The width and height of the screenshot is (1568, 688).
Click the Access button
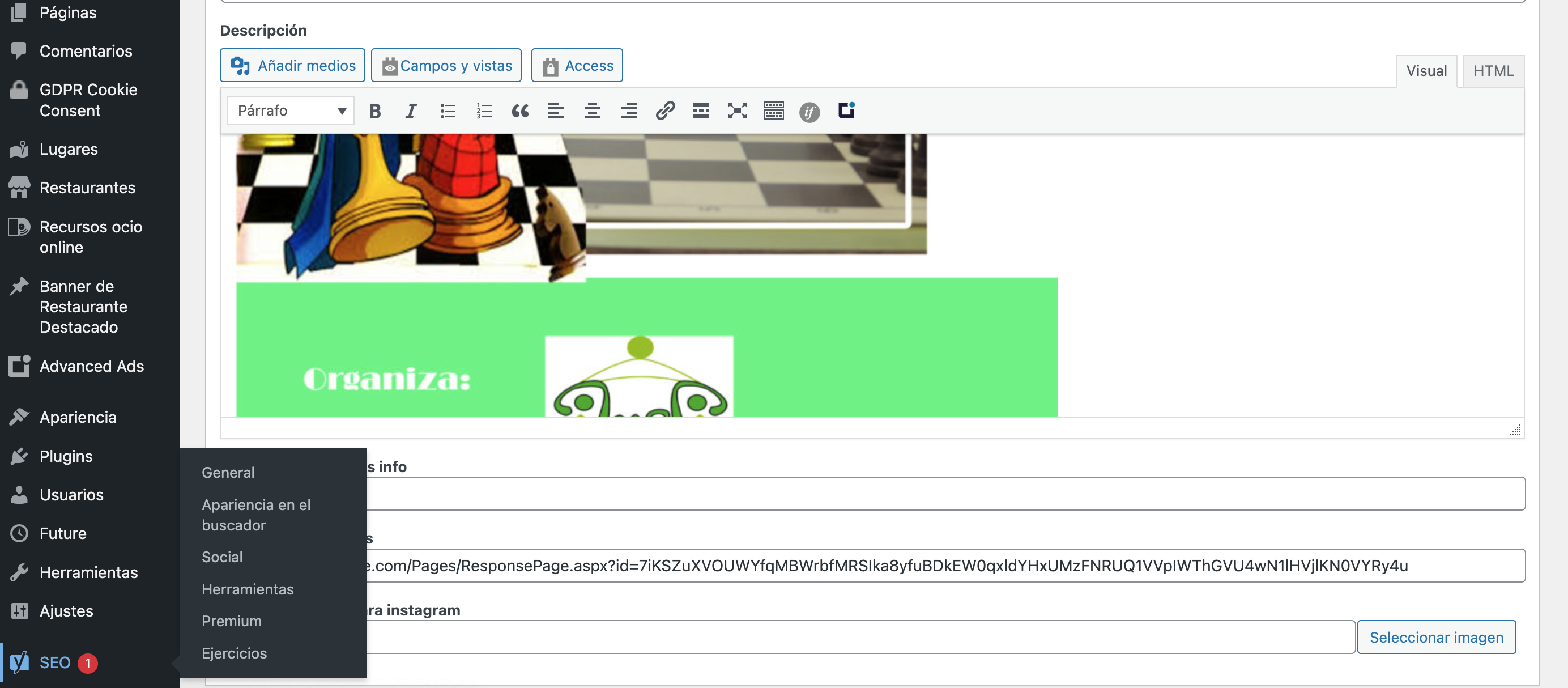tap(577, 65)
